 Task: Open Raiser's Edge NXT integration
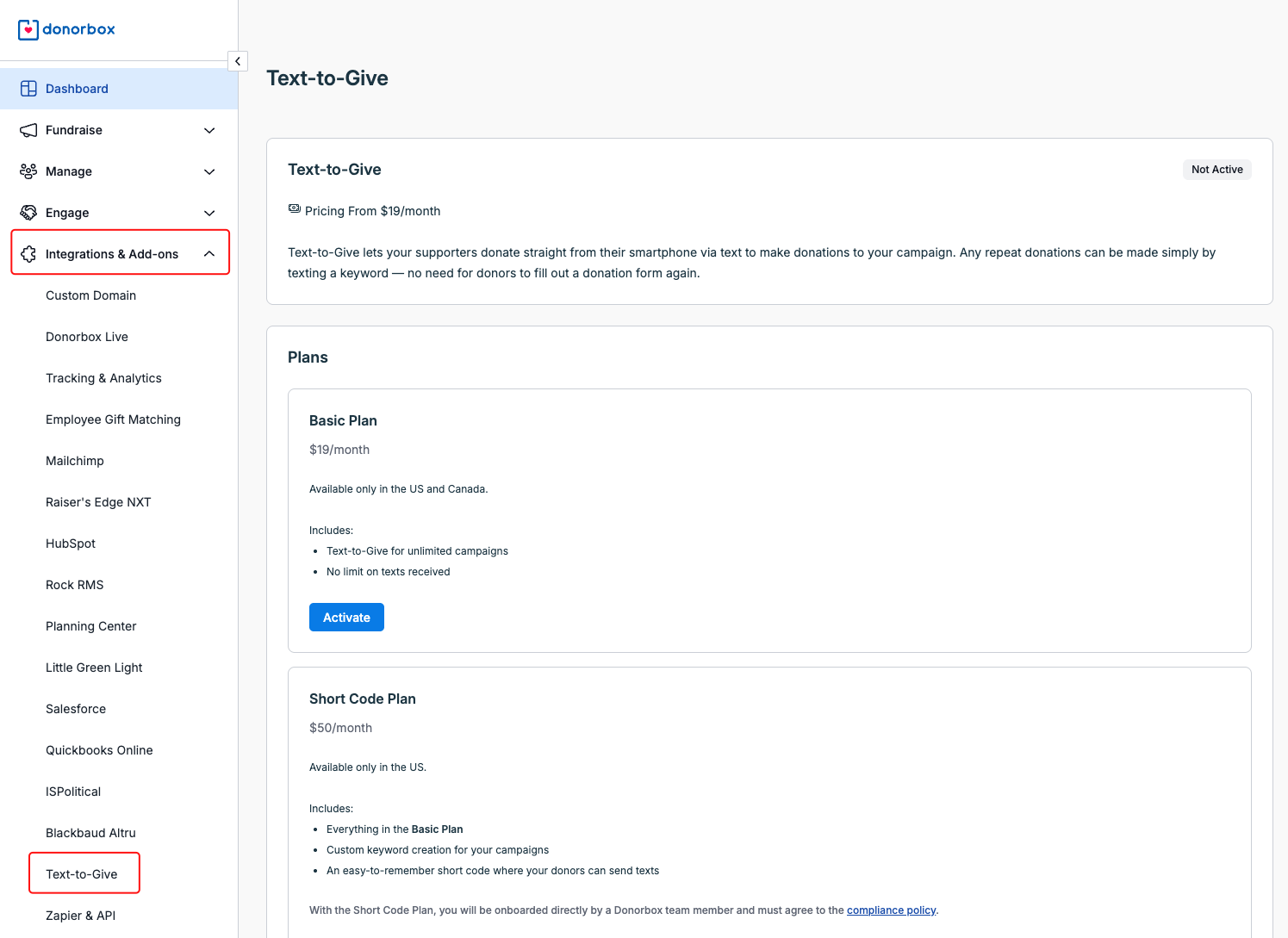pos(98,502)
